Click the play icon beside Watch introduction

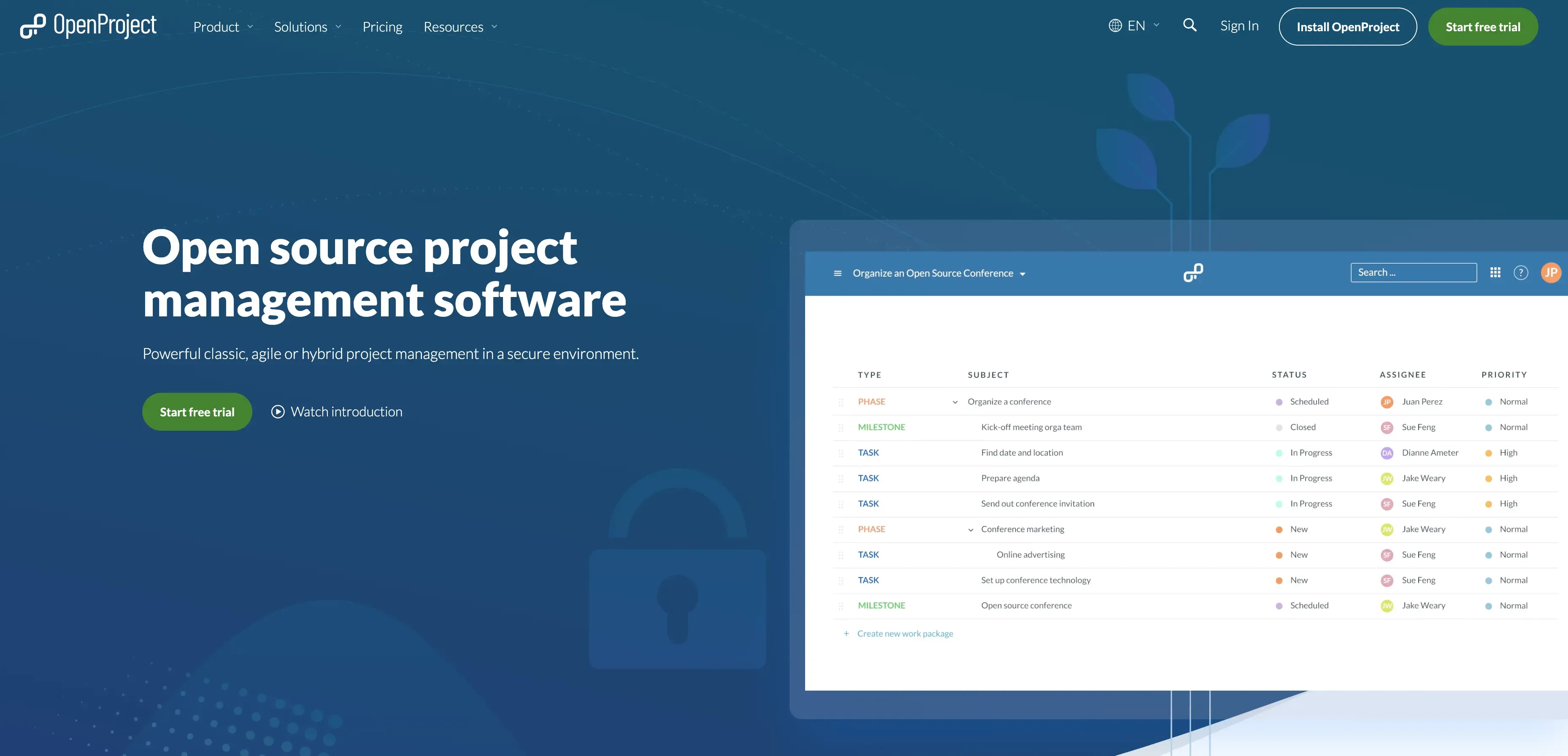click(278, 412)
